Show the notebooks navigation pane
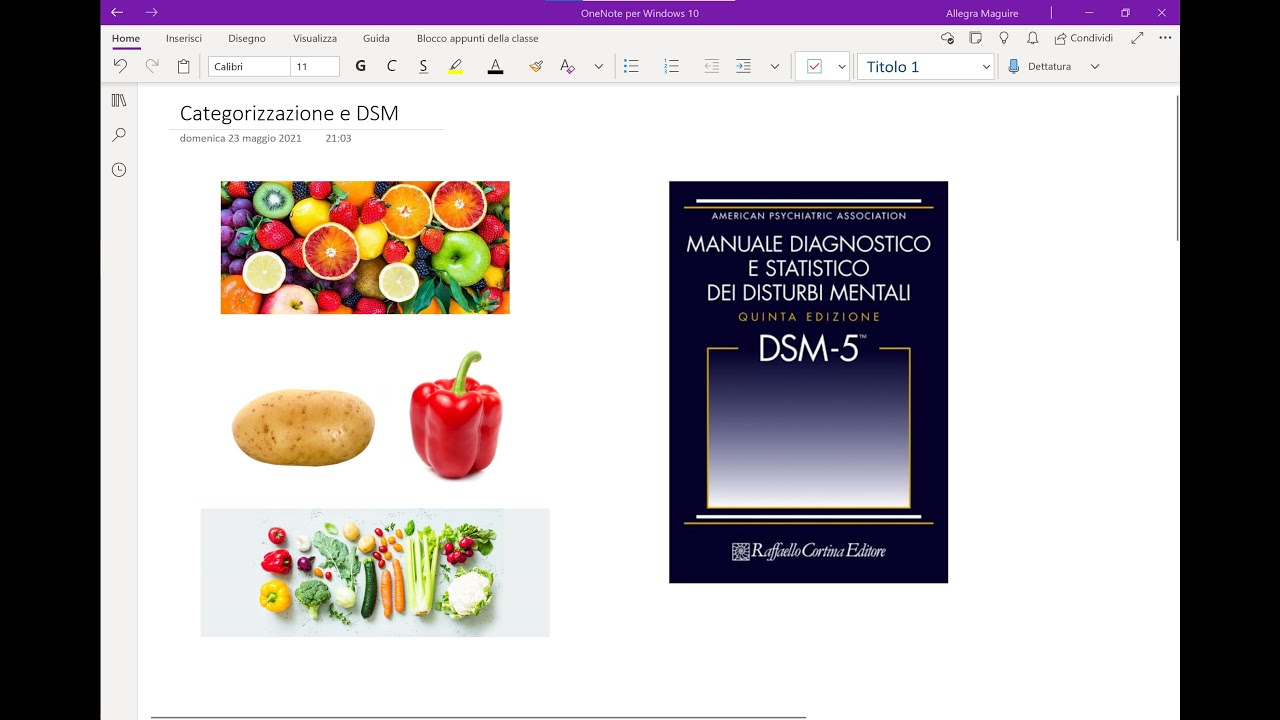1280x720 pixels. pyautogui.click(x=119, y=101)
